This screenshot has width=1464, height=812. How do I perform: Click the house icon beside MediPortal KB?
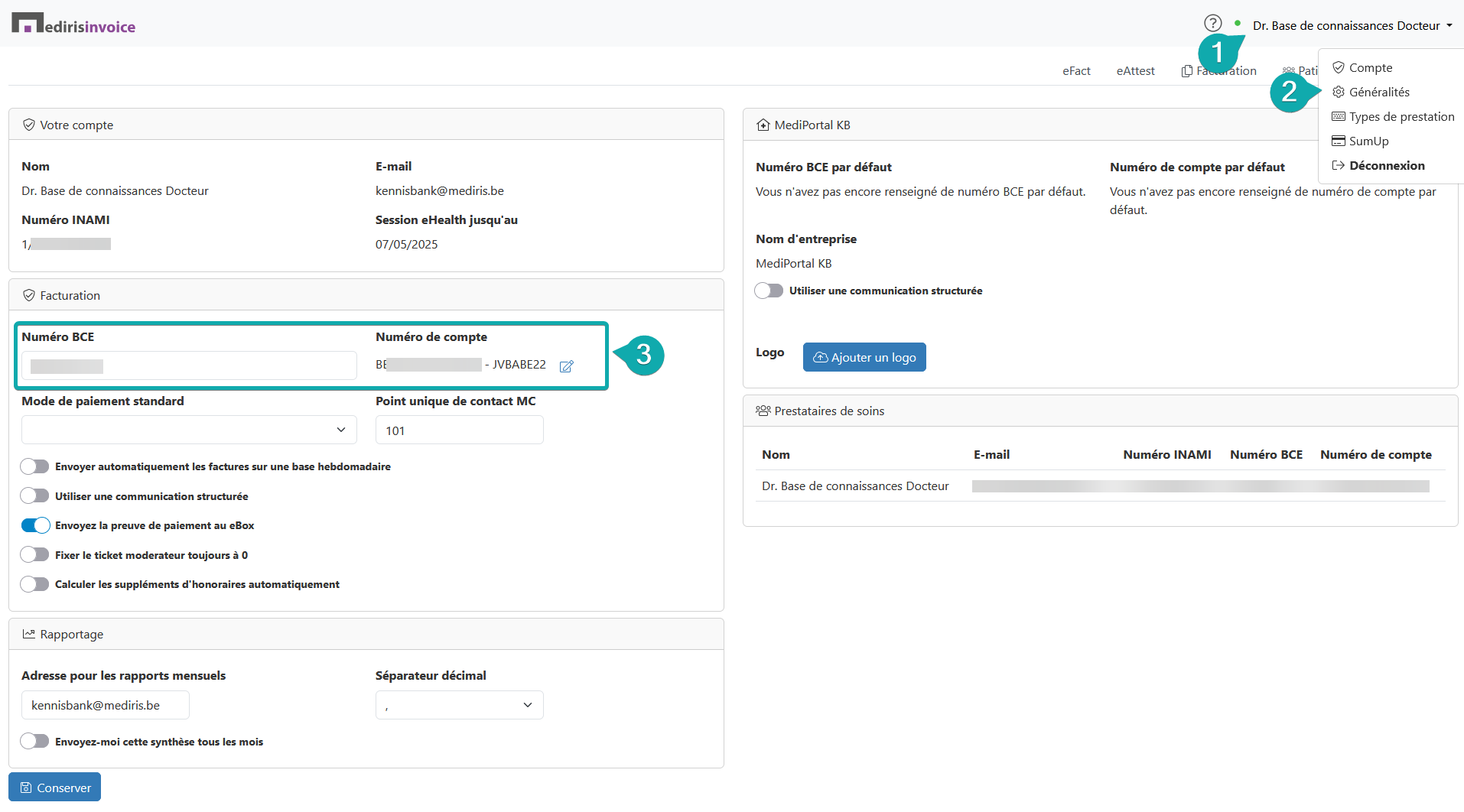[763, 125]
